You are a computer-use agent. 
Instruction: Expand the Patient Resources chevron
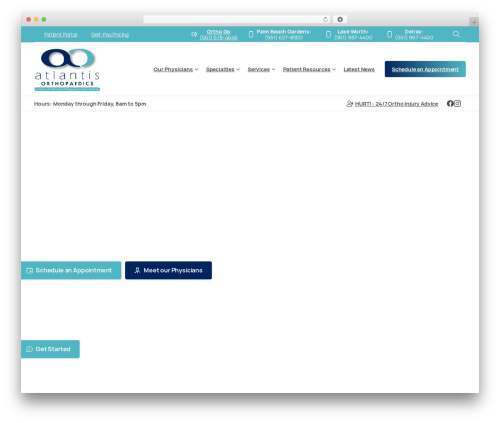334,69
